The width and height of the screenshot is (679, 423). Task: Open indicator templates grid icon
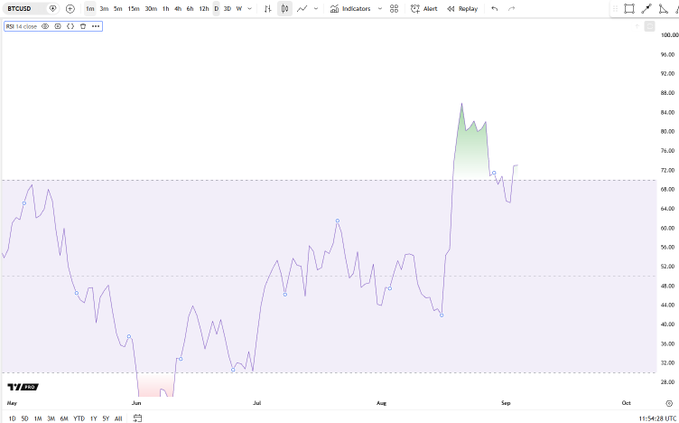(394, 9)
